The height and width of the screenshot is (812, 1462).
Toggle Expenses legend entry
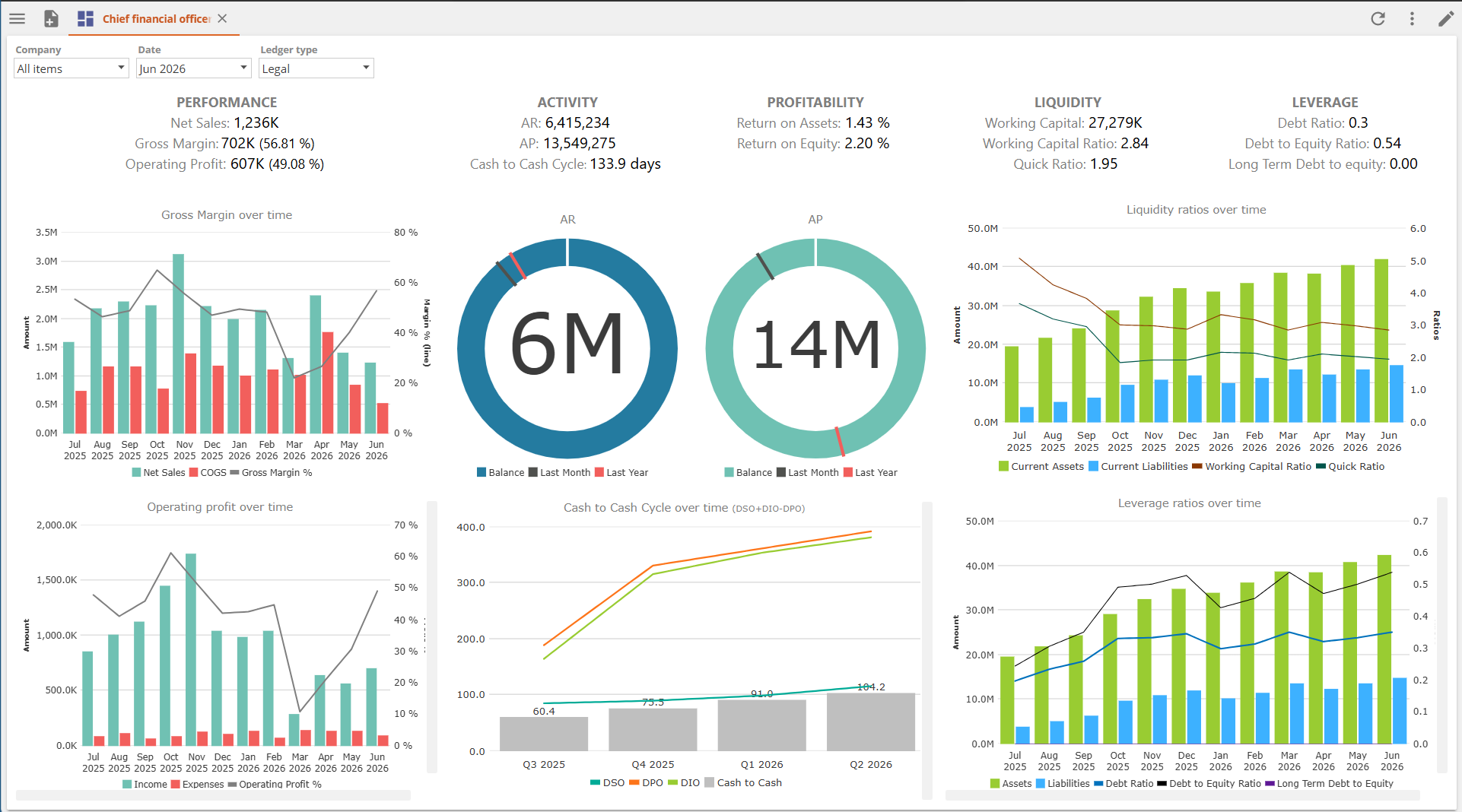[198, 785]
